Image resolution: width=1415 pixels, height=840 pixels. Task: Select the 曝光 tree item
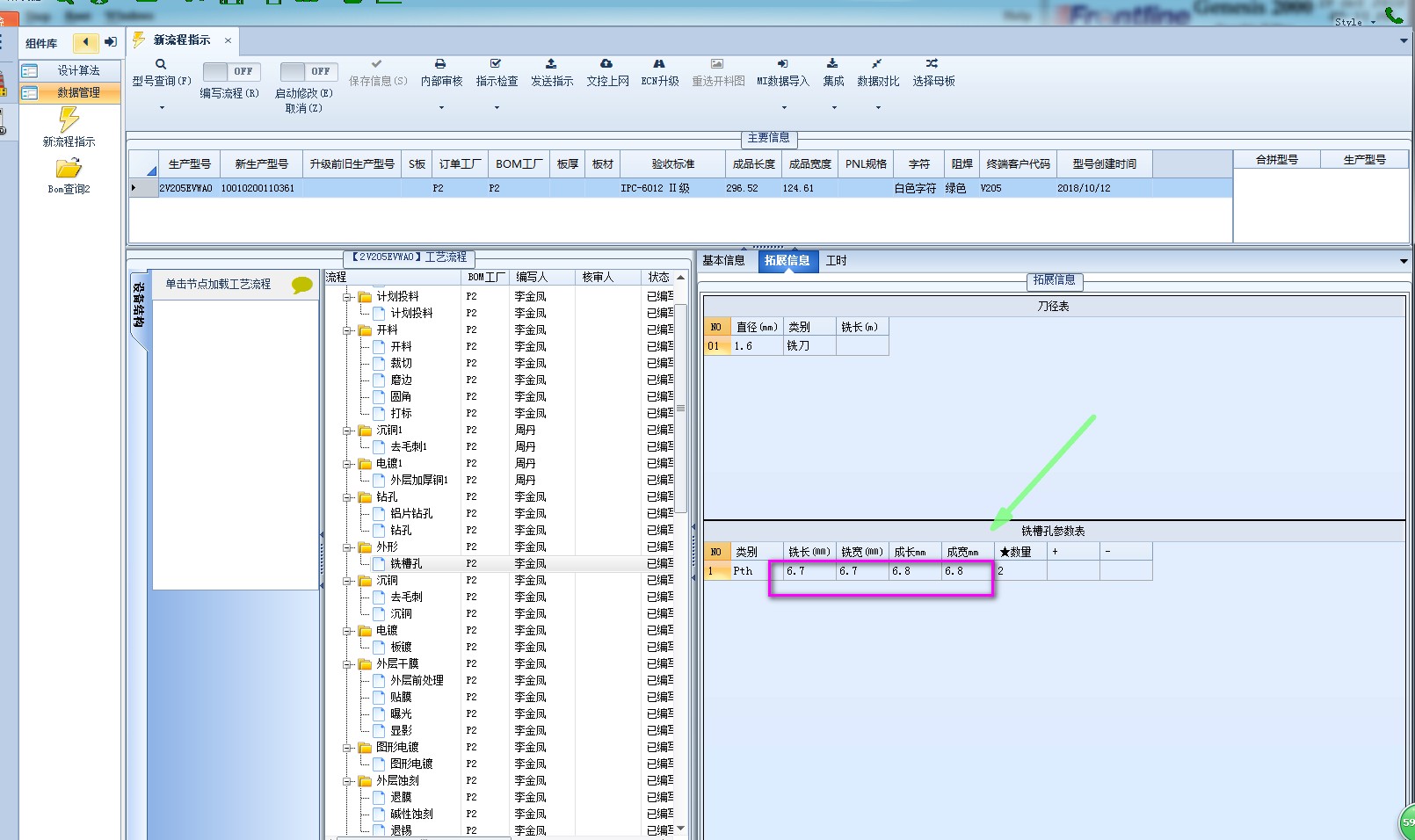coord(401,713)
